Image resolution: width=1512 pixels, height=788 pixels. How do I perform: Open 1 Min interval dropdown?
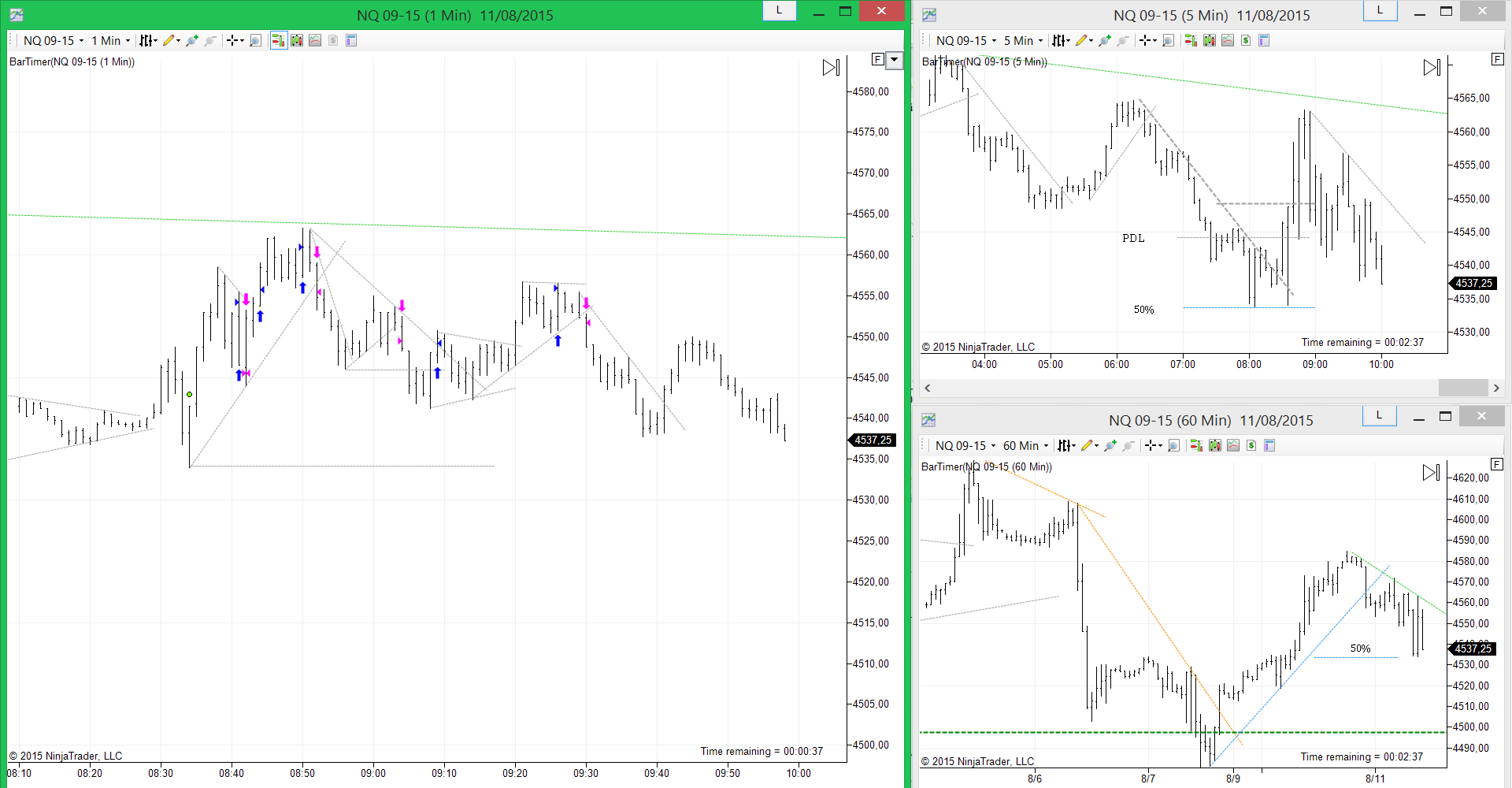111,40
